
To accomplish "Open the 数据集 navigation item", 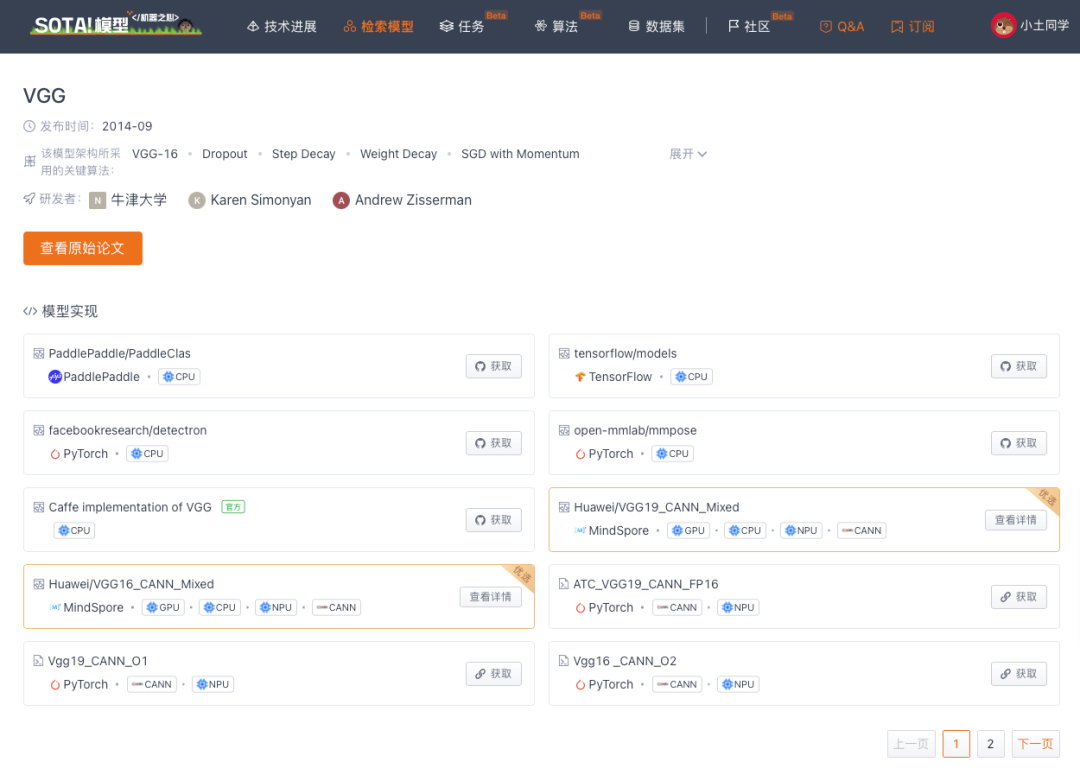I will [x=656, y=26].
